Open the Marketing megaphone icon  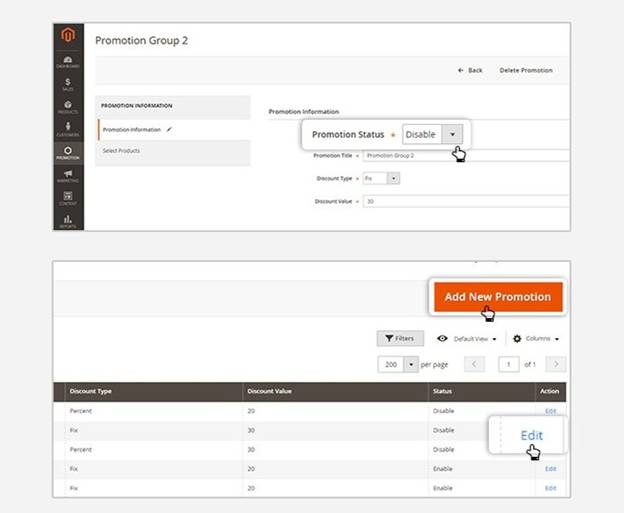68,174
